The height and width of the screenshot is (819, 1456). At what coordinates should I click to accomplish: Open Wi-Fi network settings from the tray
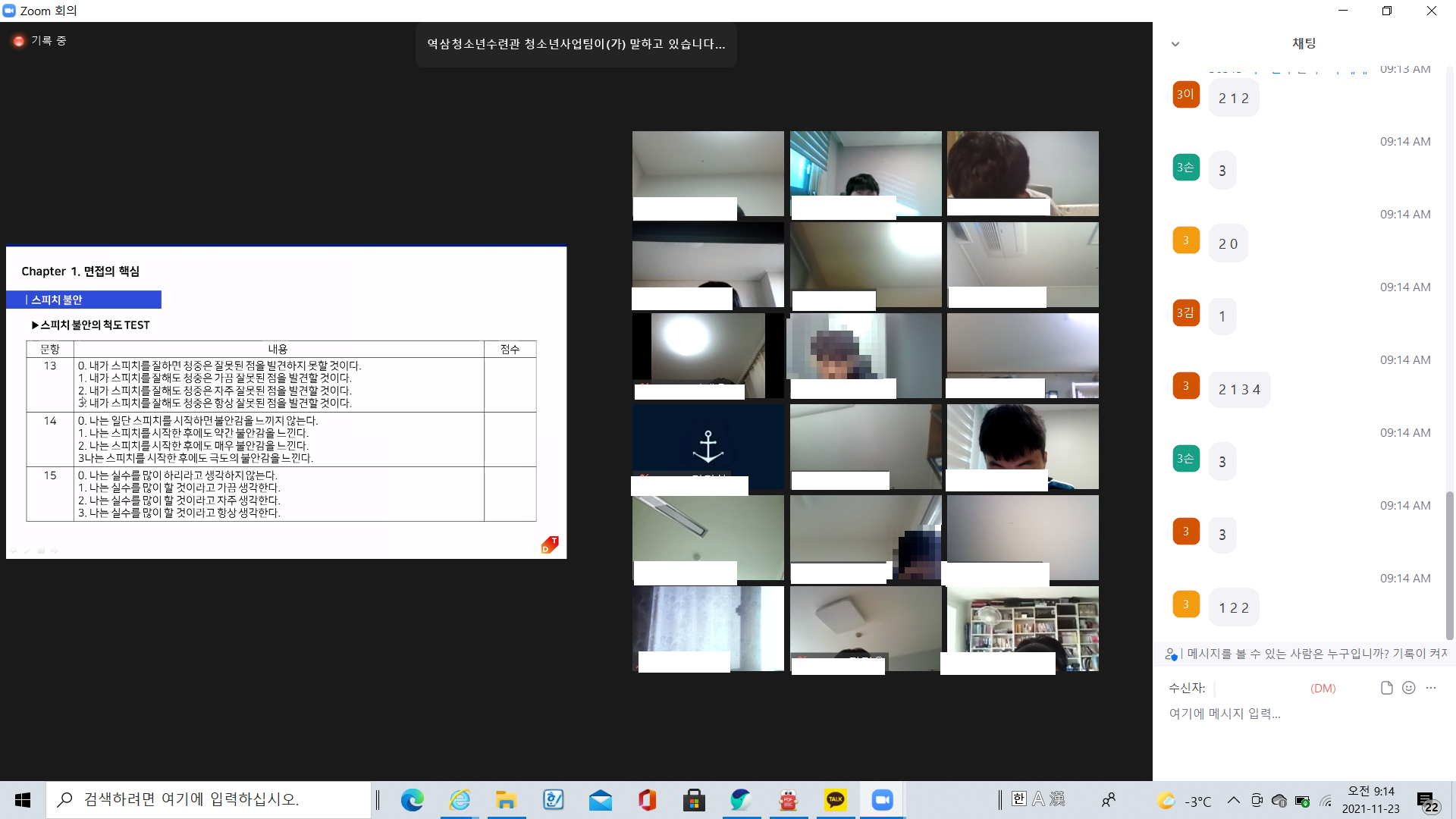(x=1326, y=801)
